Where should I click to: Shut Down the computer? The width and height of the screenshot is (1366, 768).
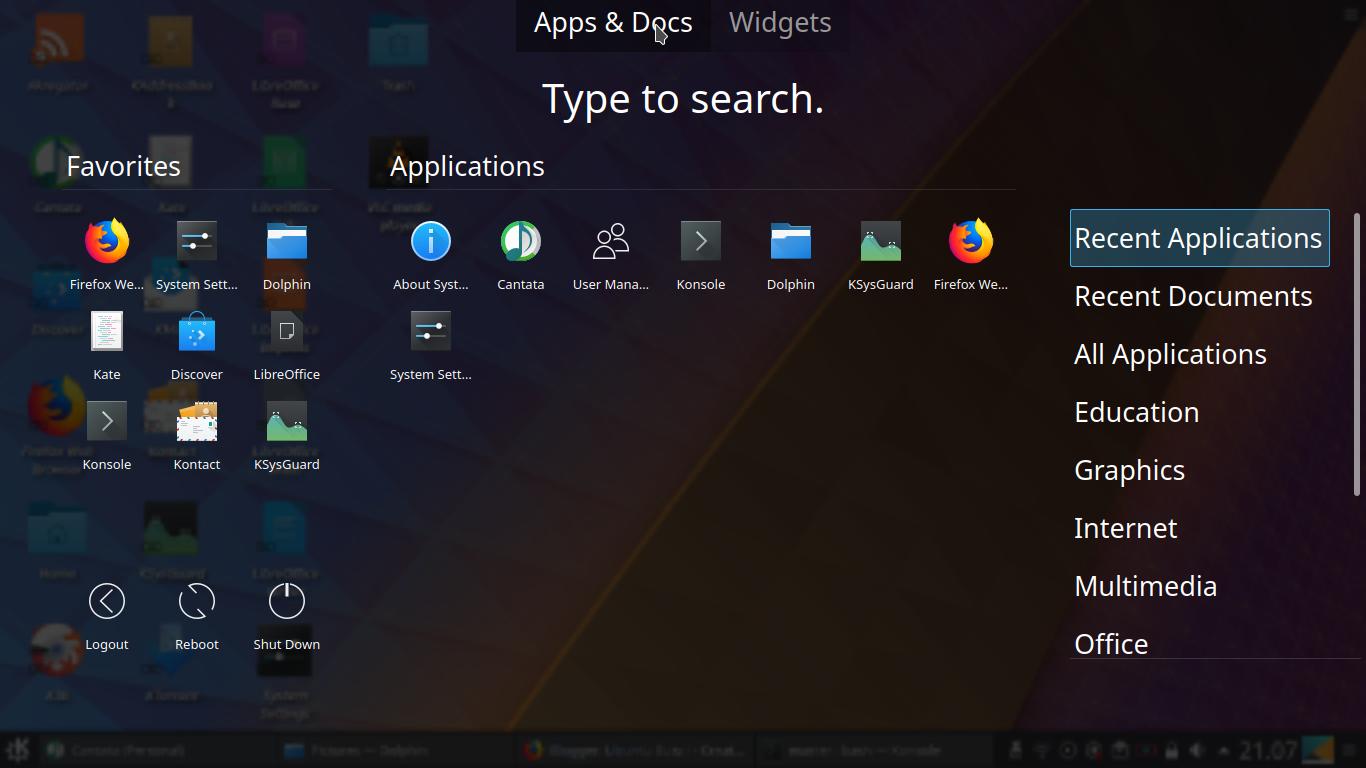click(x=286, y=601)
